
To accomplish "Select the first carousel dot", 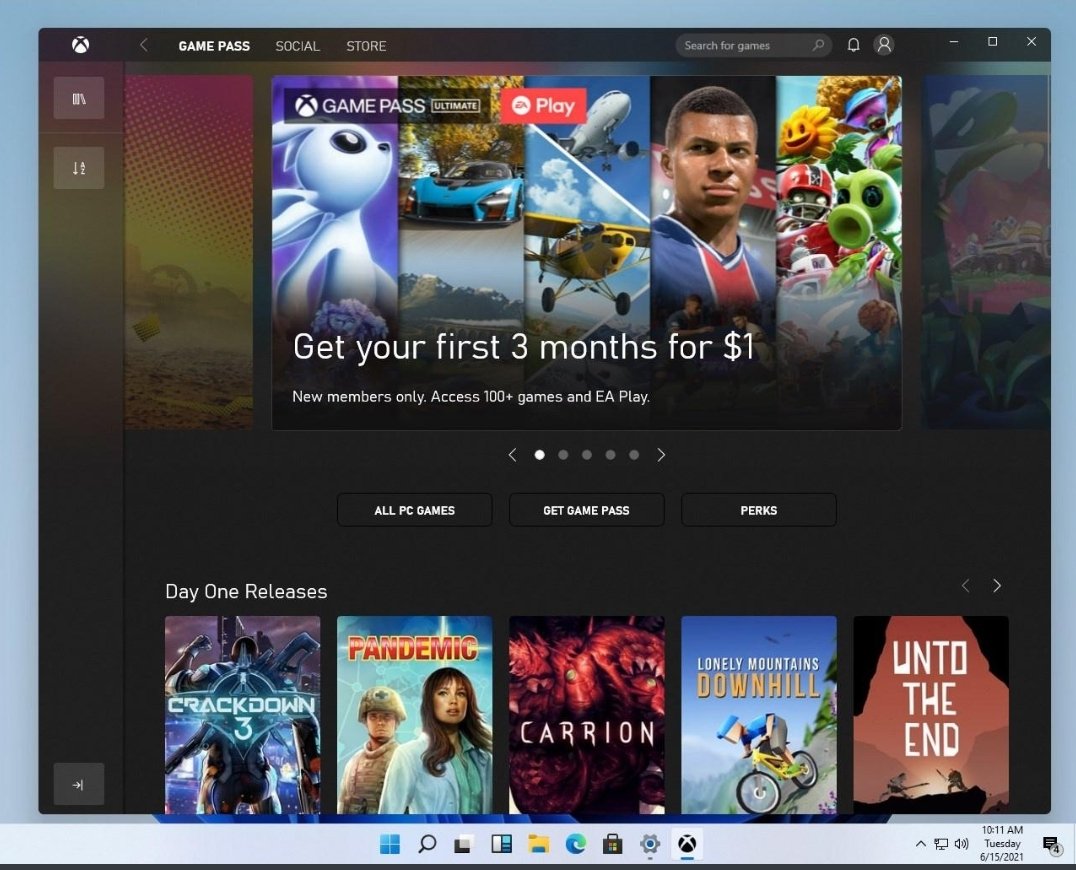I will tap(539, 455).
